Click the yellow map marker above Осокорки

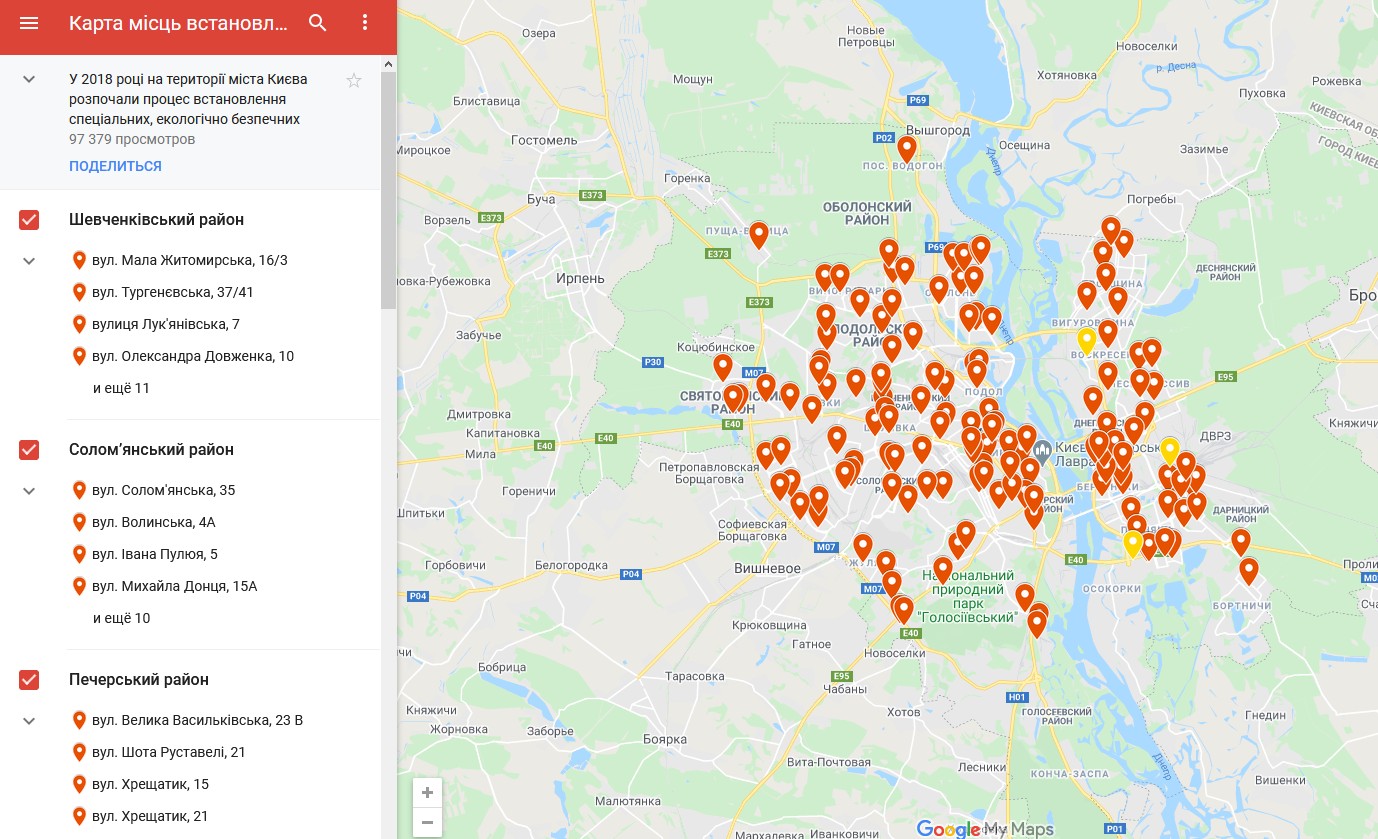coord(1133,544)
